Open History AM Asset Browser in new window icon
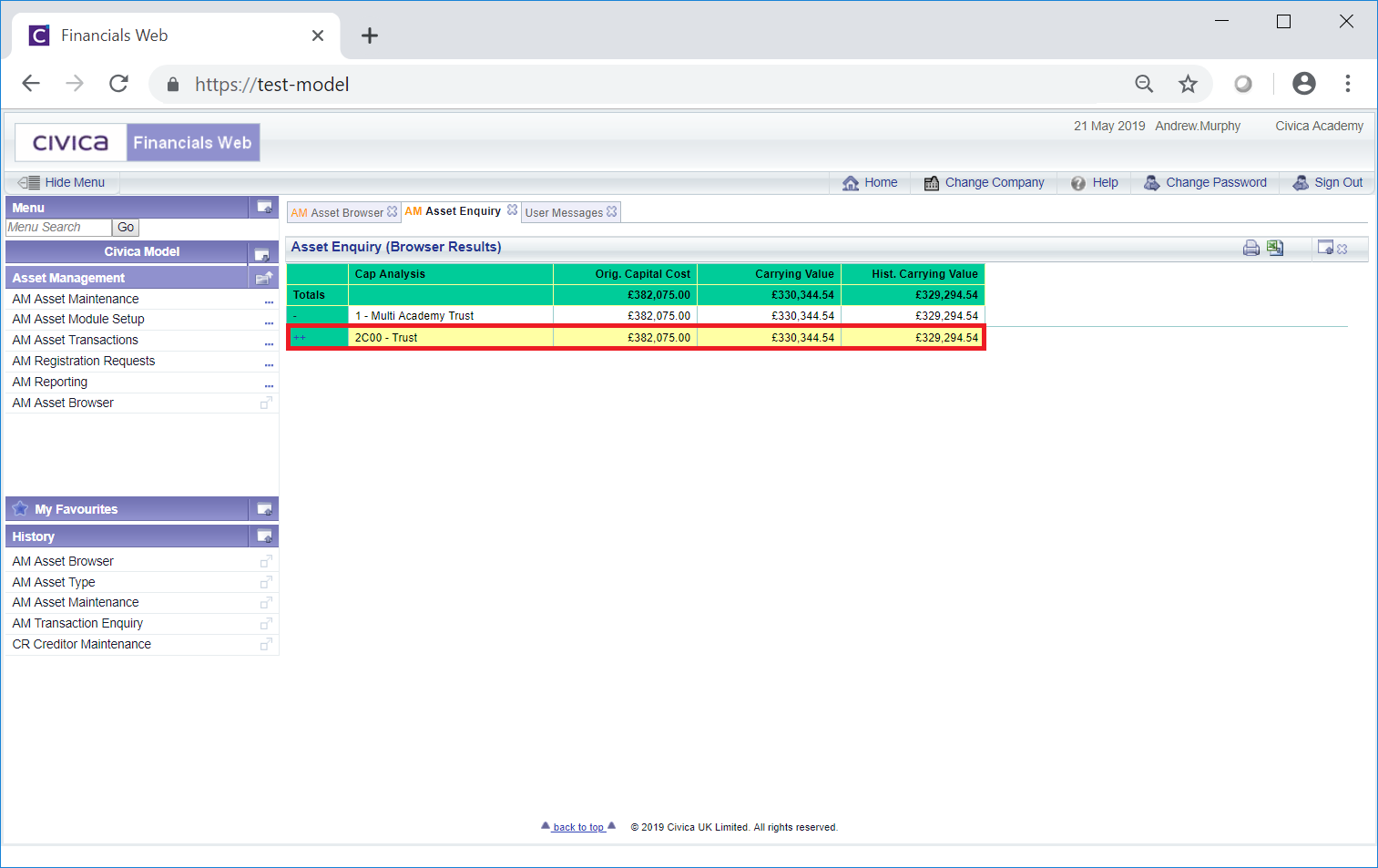Screen dimensions: 1378x868 [x=266, y=561]
